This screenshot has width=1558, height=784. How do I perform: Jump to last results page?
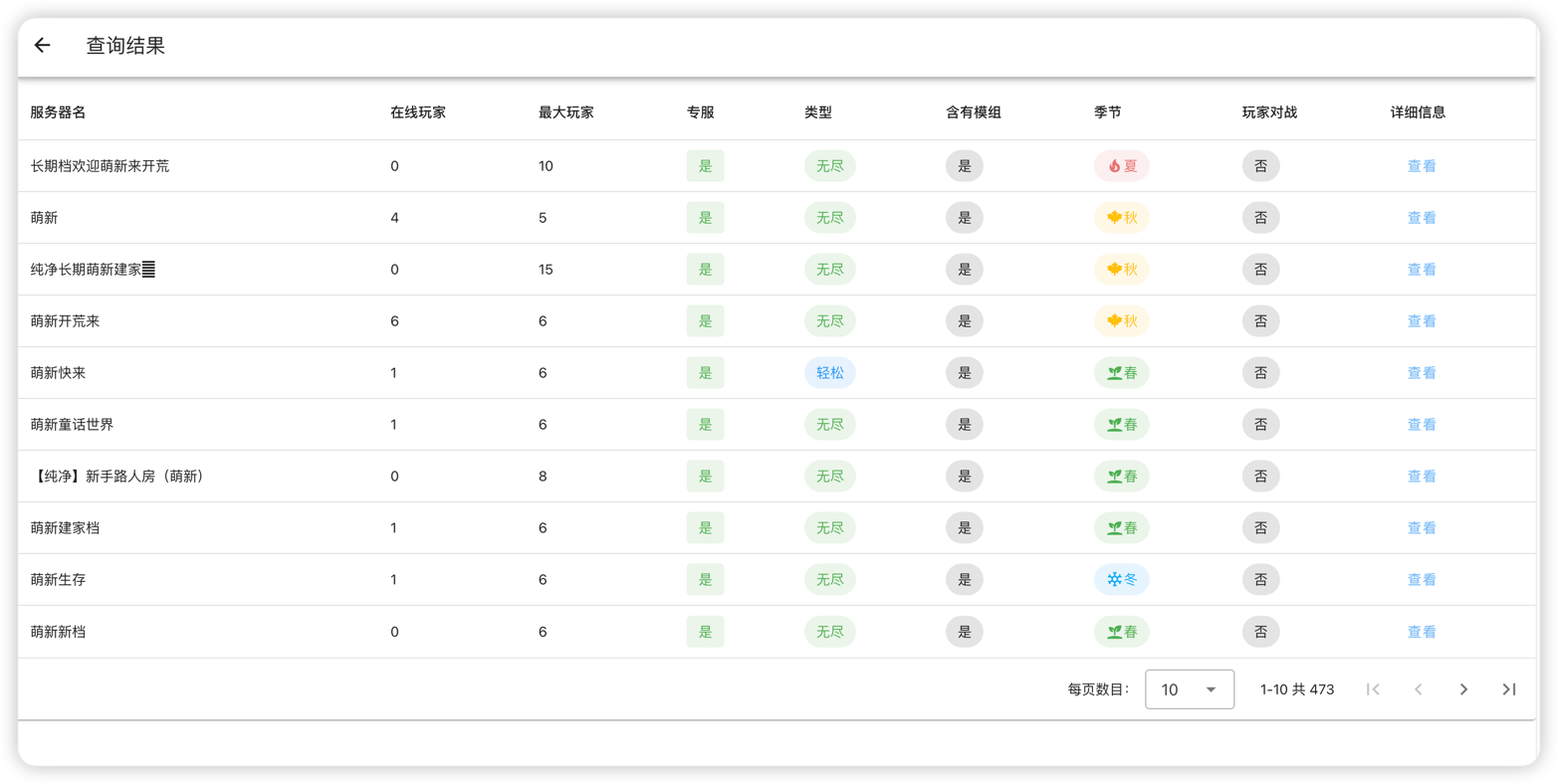[x=1509, y=689]
